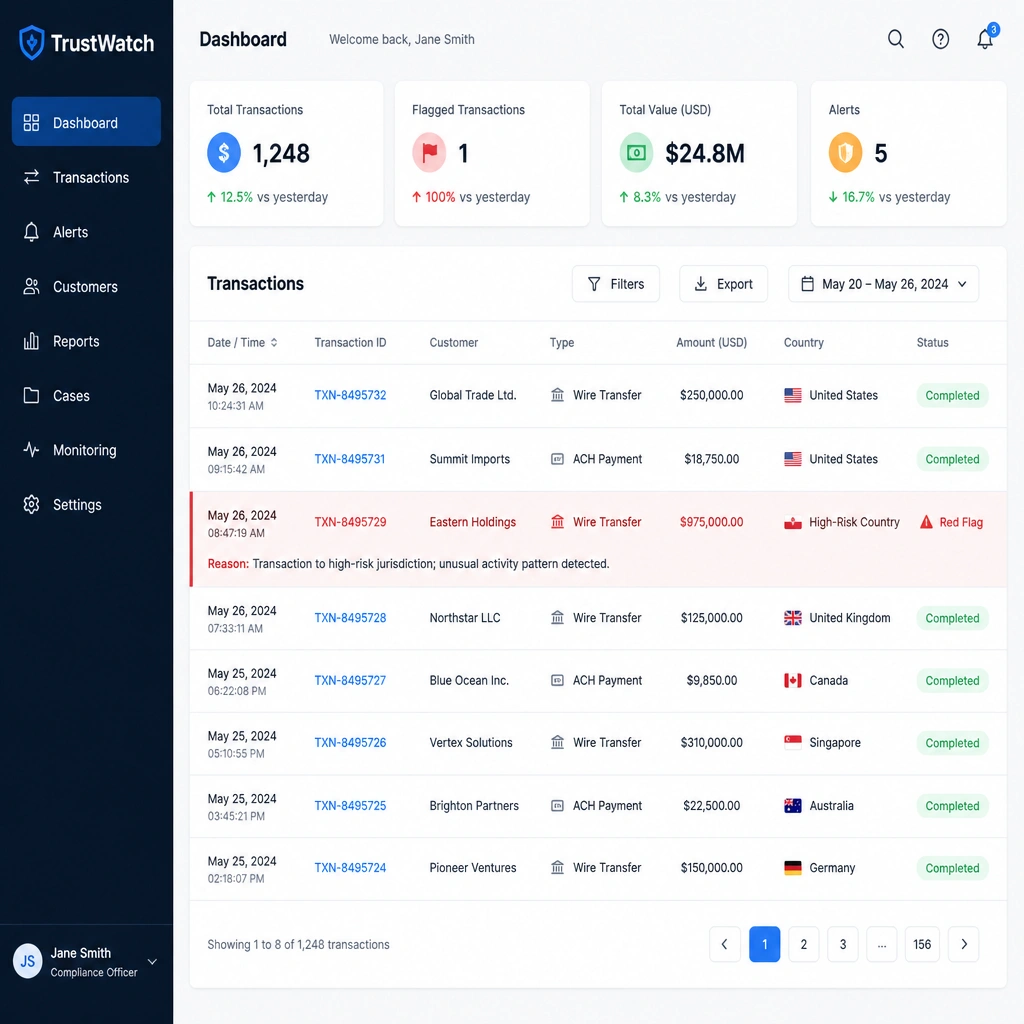Open transaction TXN-8495732
Image resolution: width=1024 pixels, height=1024 pixels.
pos(350,395)
